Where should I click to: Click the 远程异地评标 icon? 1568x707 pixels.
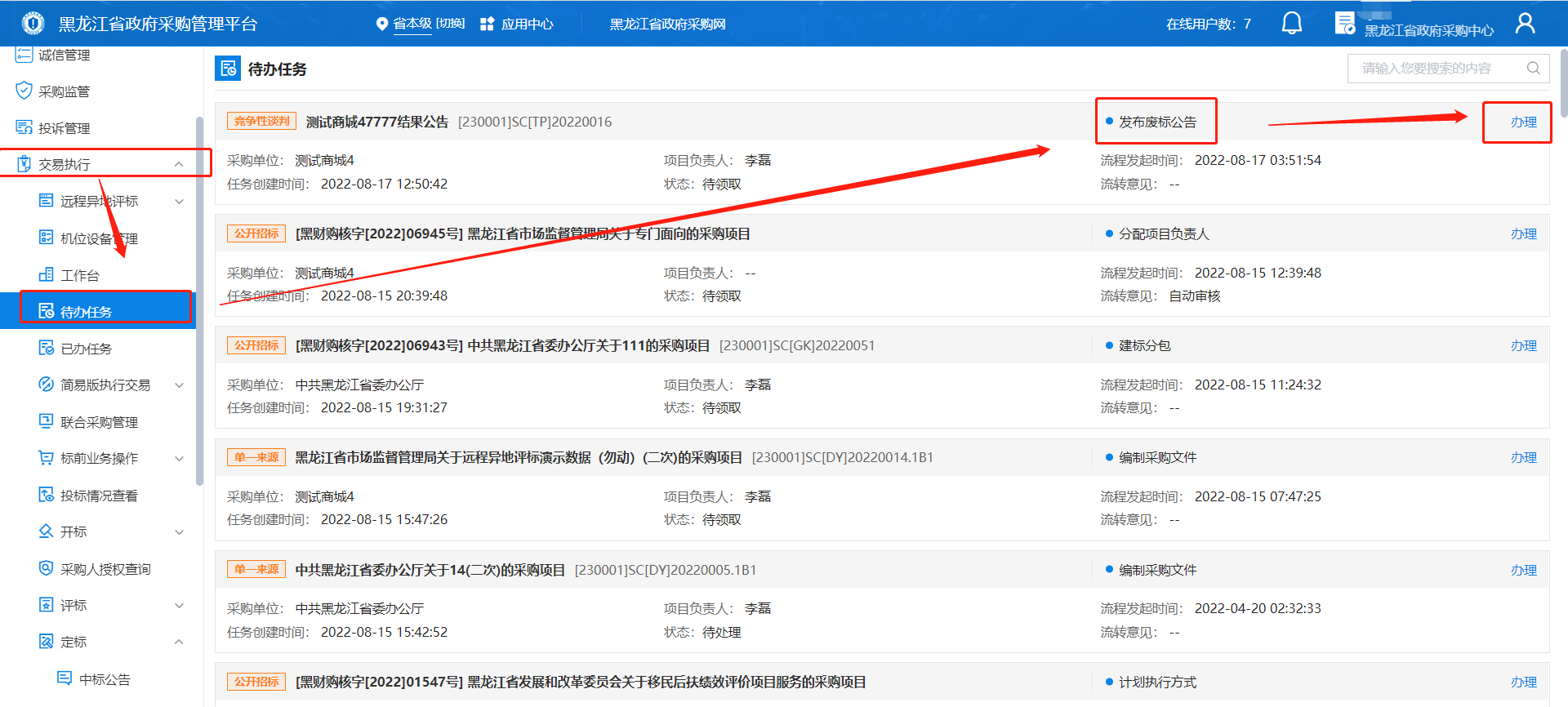[x=47, y=201]
